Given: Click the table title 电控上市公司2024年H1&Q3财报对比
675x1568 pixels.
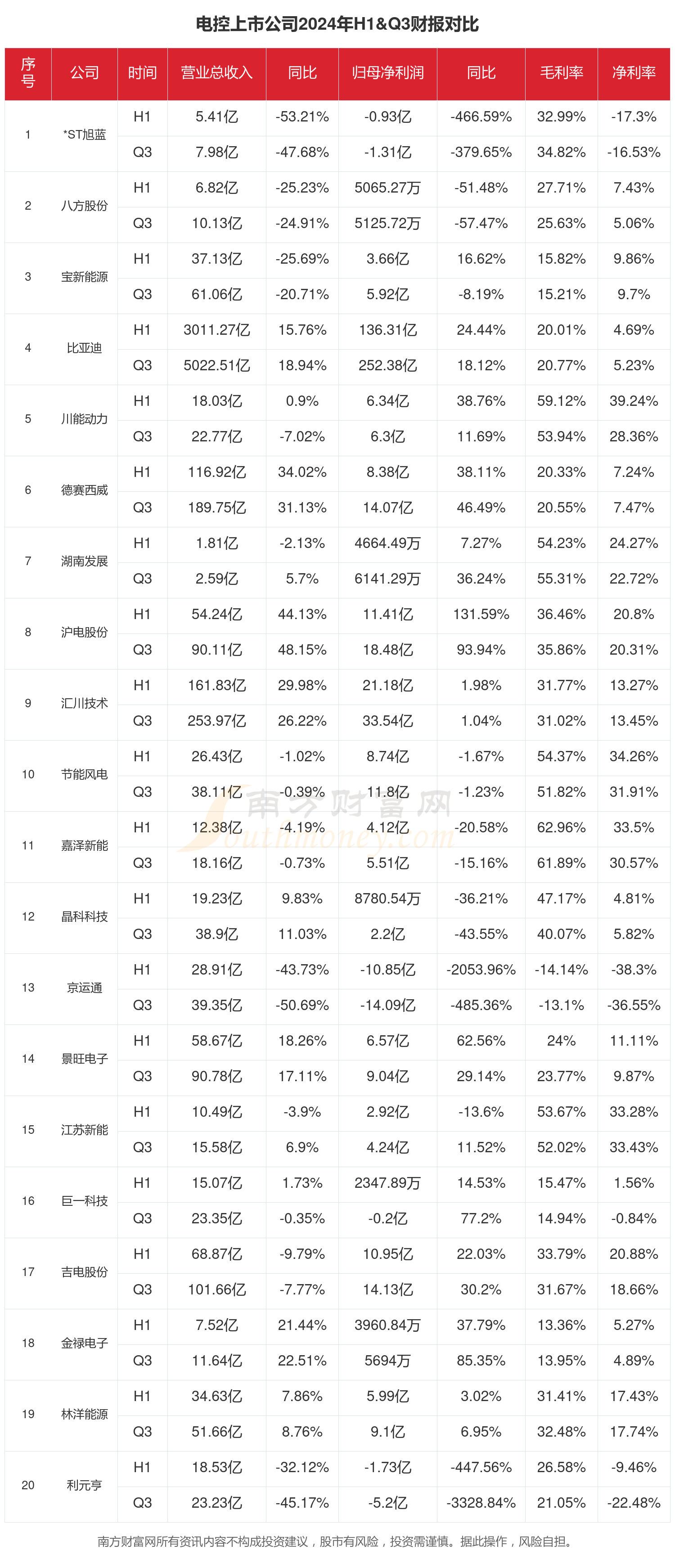Looking at the screenshot, I should coord(337,24).
